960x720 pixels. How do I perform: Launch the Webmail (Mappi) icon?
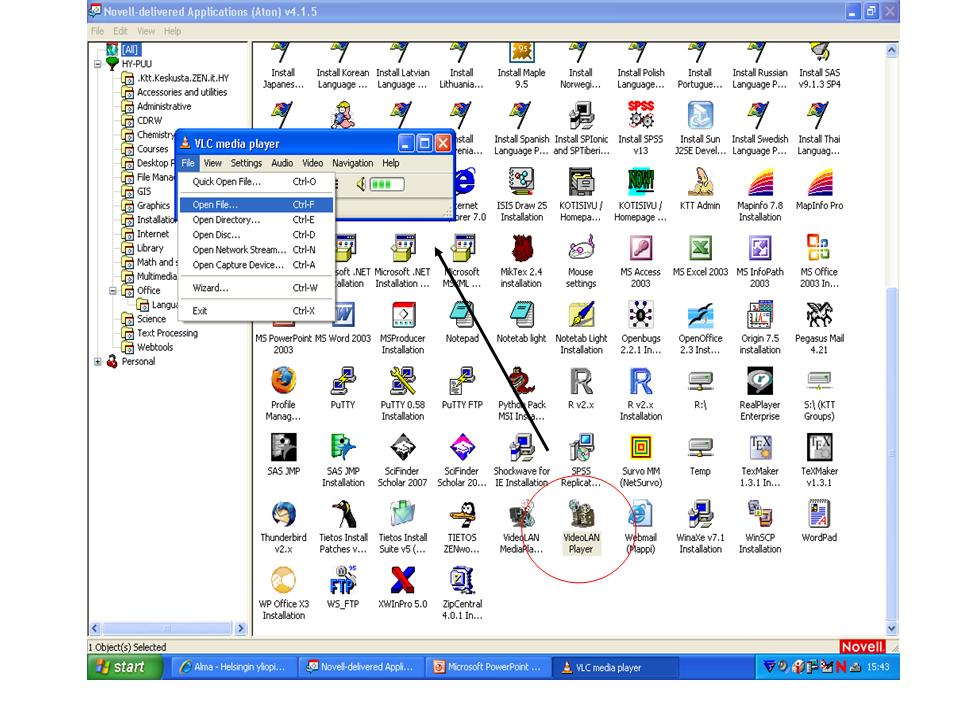[x=640, y=514]
